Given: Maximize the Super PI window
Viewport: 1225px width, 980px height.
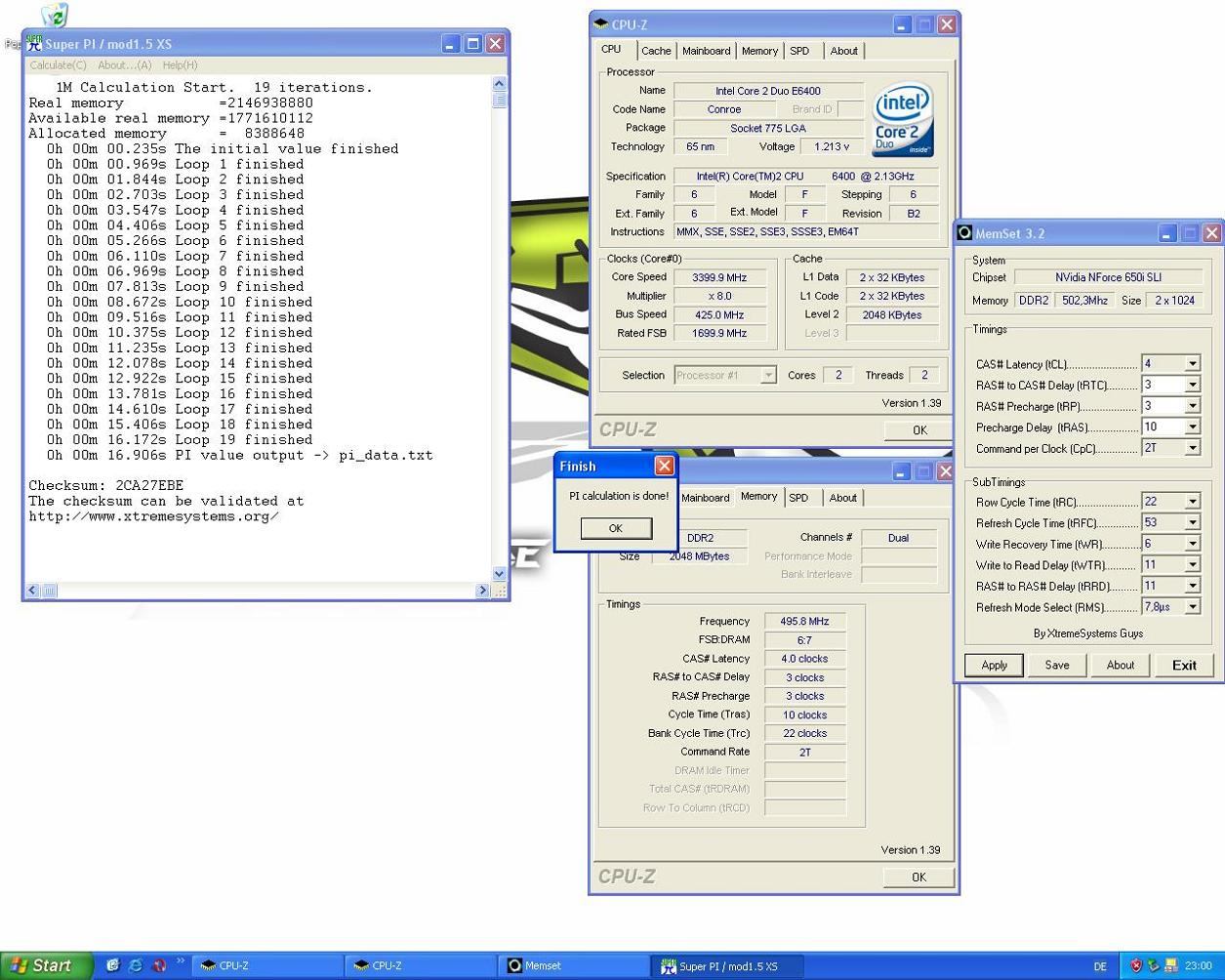Looking at the screenshot, I should tap(472, 44).
